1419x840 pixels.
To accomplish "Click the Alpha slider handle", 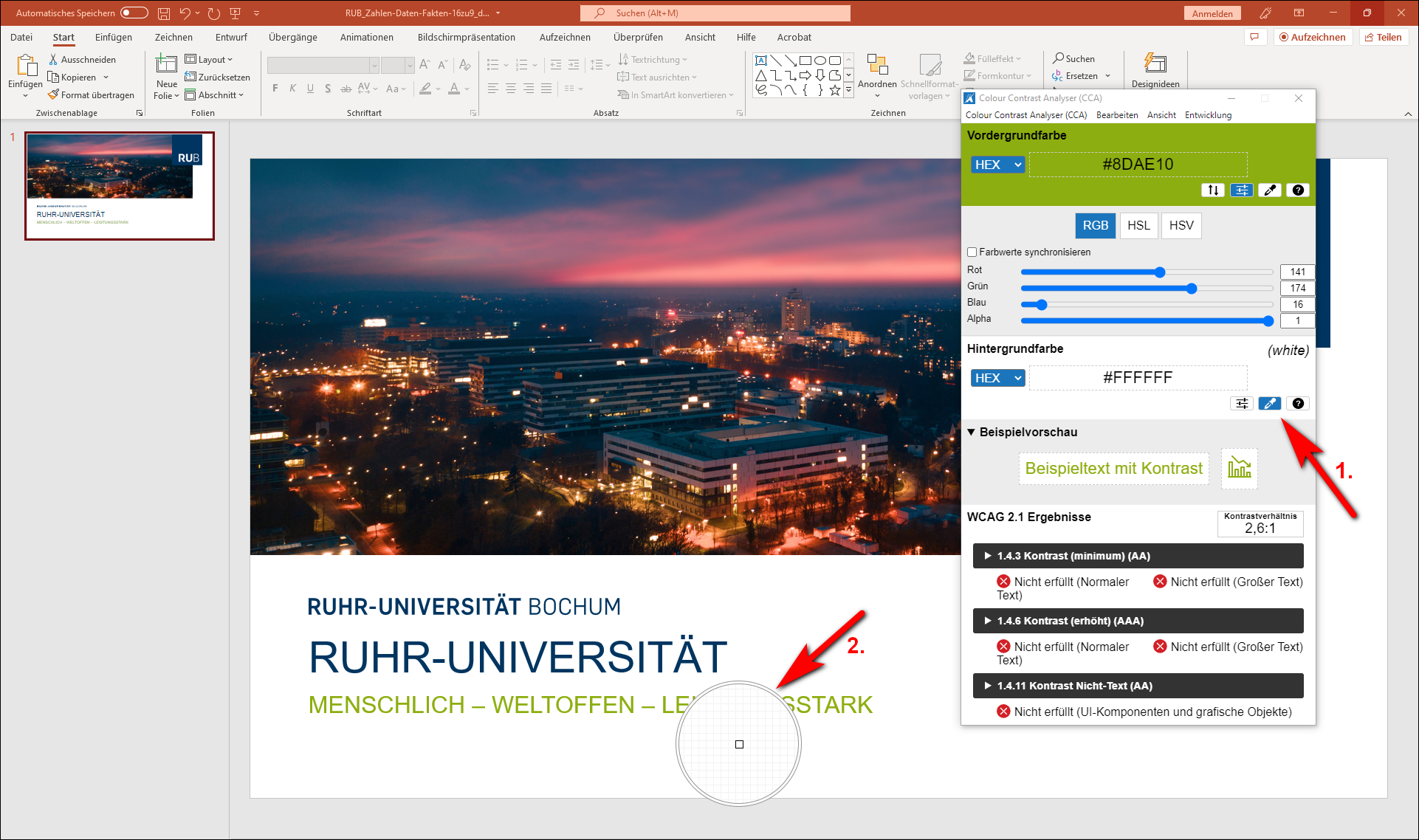I will pyautogui.click(x=1268, y=321).
